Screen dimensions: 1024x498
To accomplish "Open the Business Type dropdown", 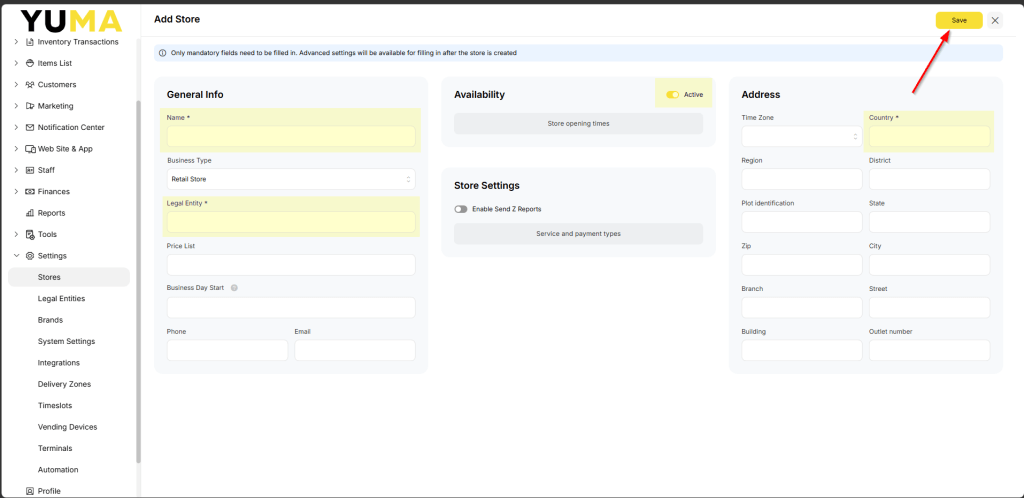I will click(x=291, y=179).
